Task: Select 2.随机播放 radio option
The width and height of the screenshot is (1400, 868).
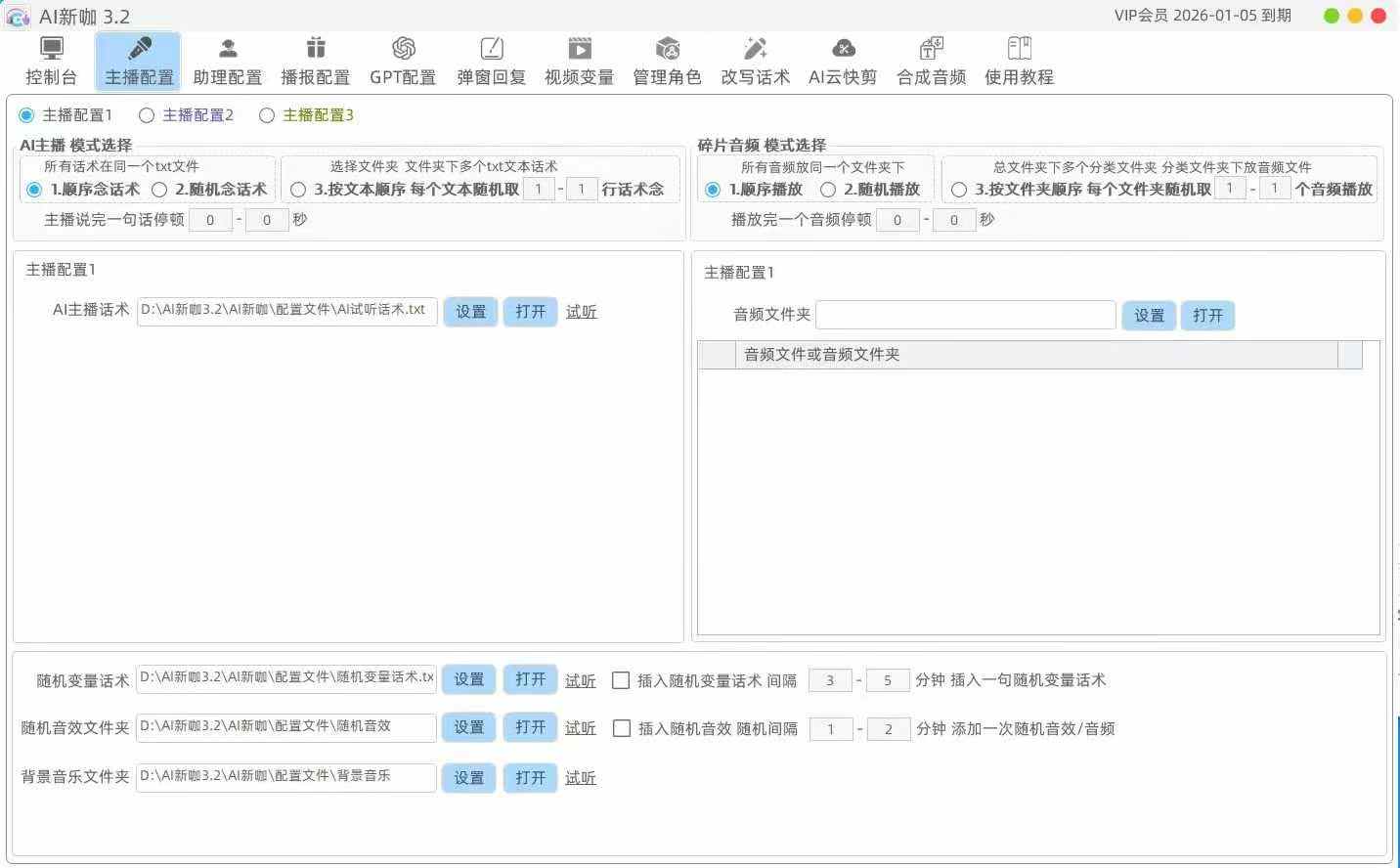Action: pyautogui.click(x=828, y=190)
